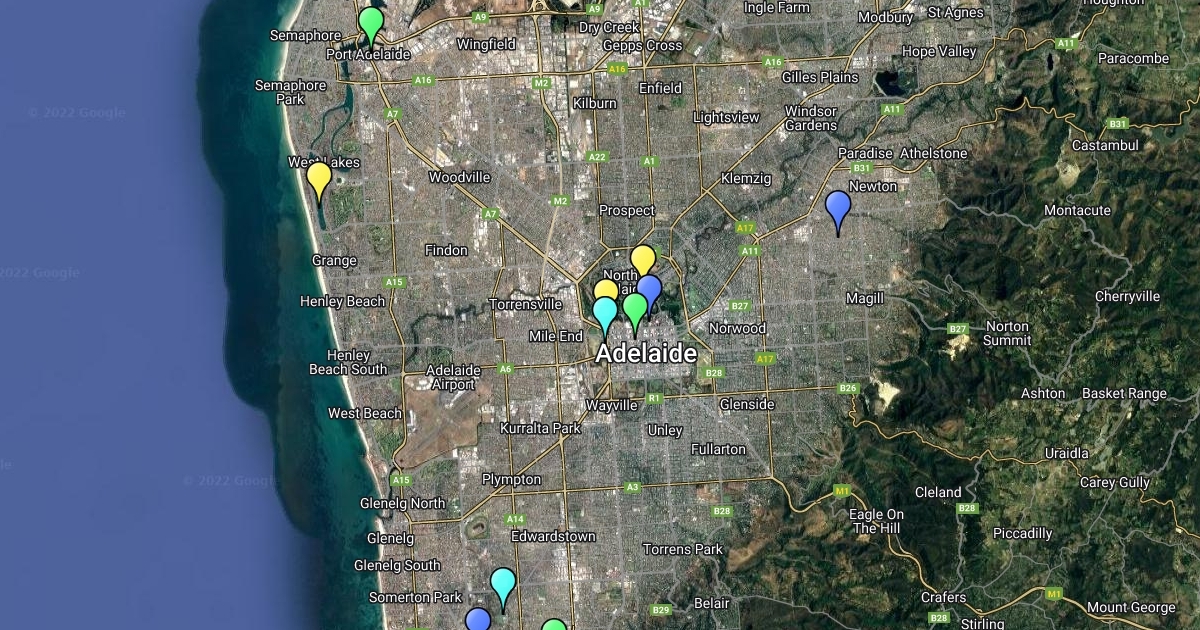1200x630 pixels.
Task: Click the Norwood suburb label
Action: (x=737, y=328)
